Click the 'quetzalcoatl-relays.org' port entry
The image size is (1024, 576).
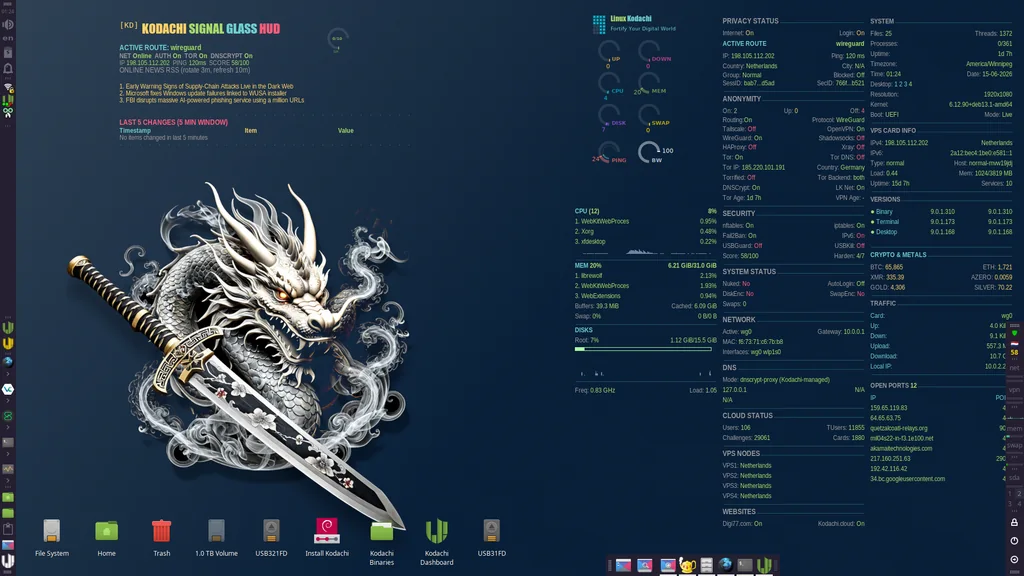pos(899,428)
